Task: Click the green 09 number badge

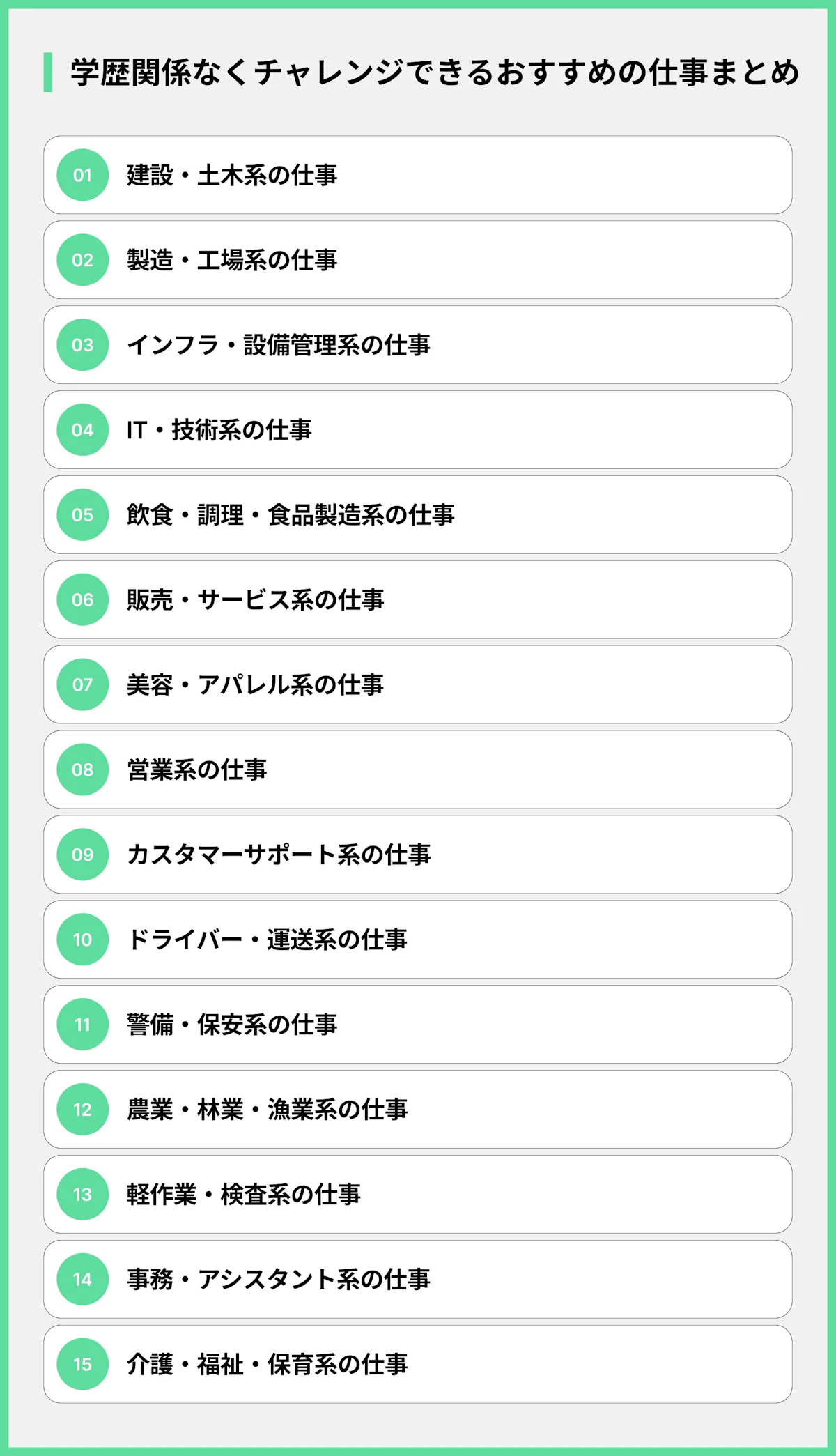Action: tap(82, 855)
